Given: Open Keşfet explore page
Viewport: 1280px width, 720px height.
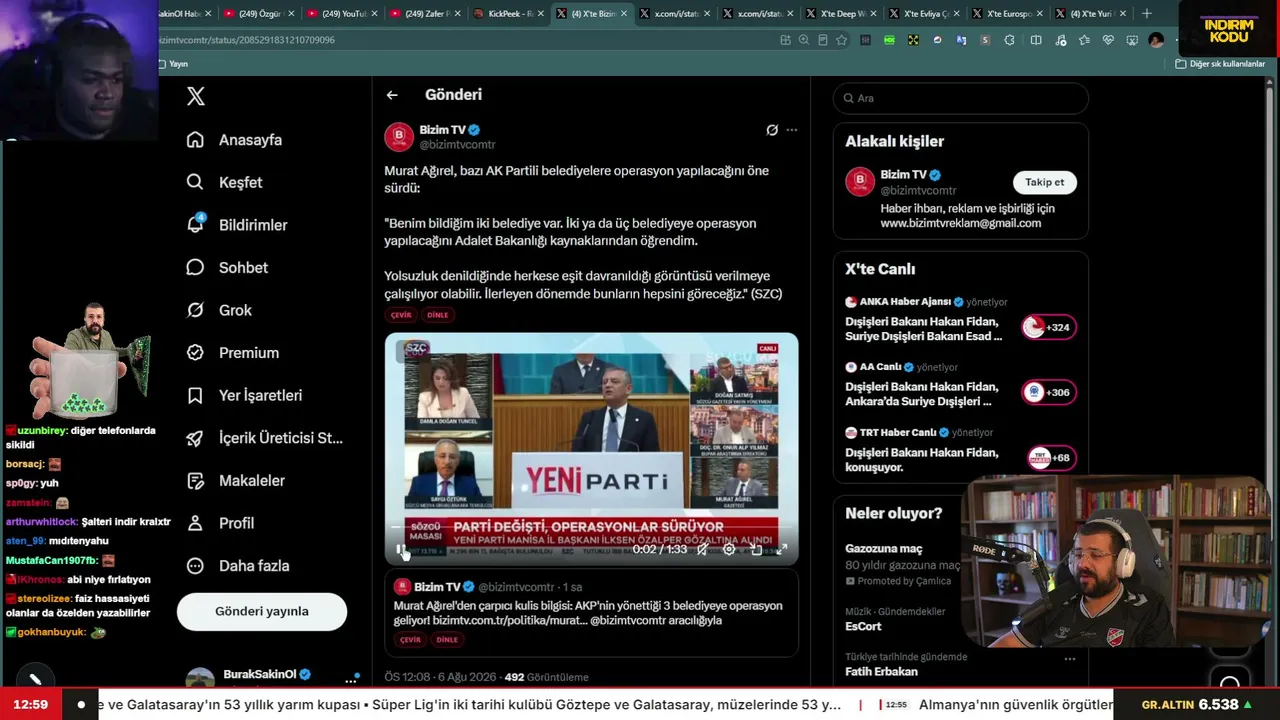Looking at the screenshot, I should (225, 182).
